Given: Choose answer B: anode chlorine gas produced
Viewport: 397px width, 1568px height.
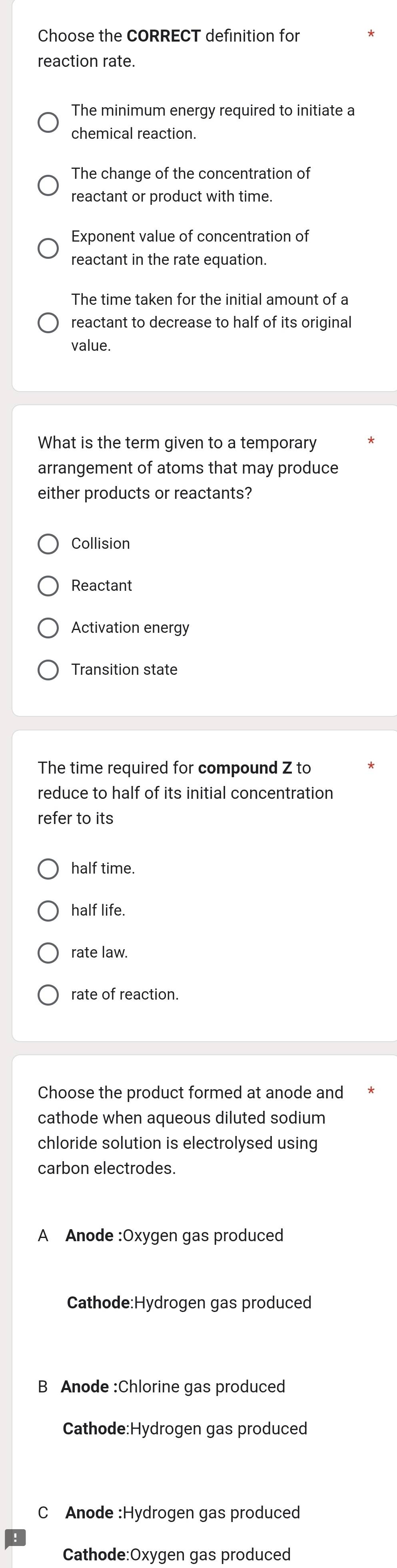Looking at the screenshot, I should pyautogui.click(x=173, y=1386).
